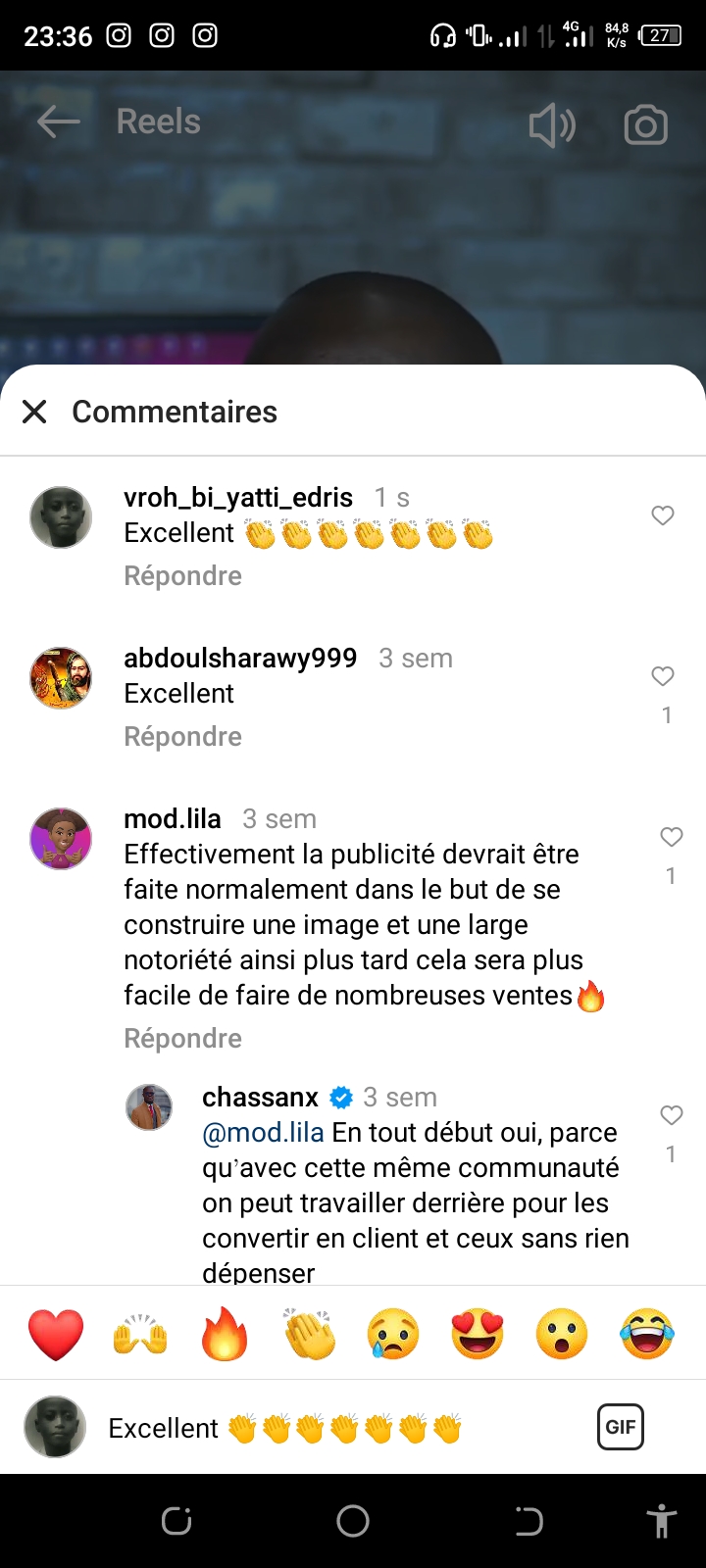Viewport: 706px width, 1568px height.
Task: Insert the surprised face emoji
Action: [x=562, y=1334]
